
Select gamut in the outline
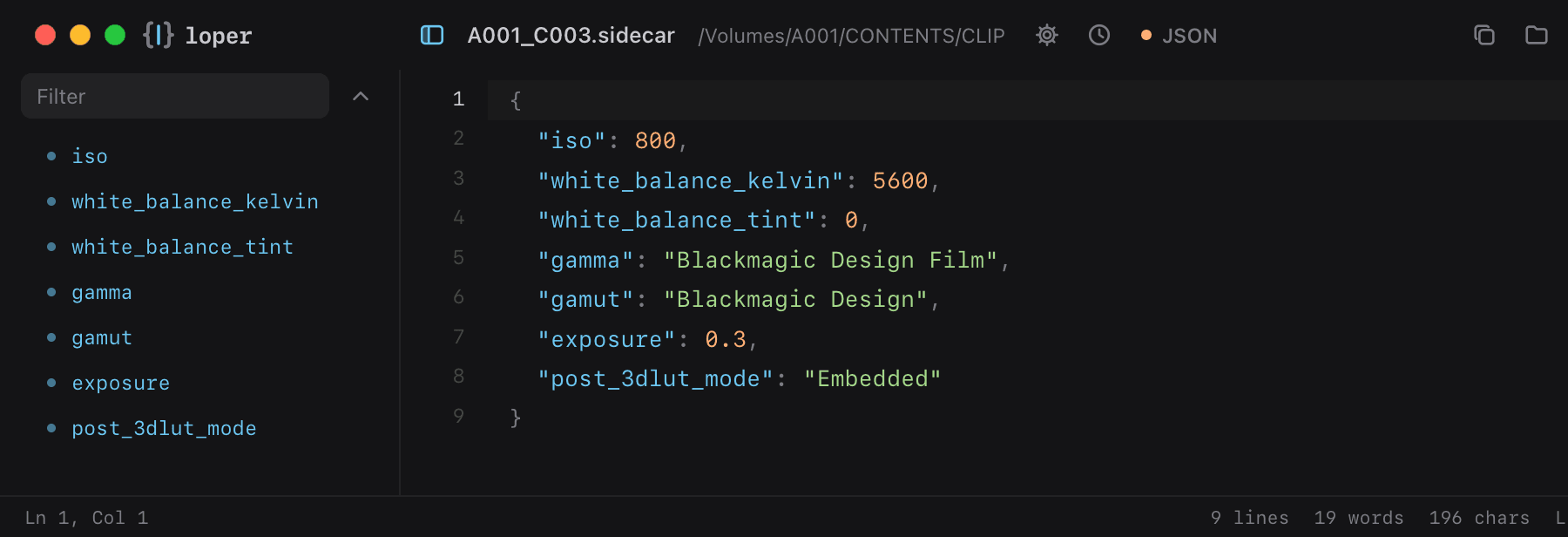102,338
